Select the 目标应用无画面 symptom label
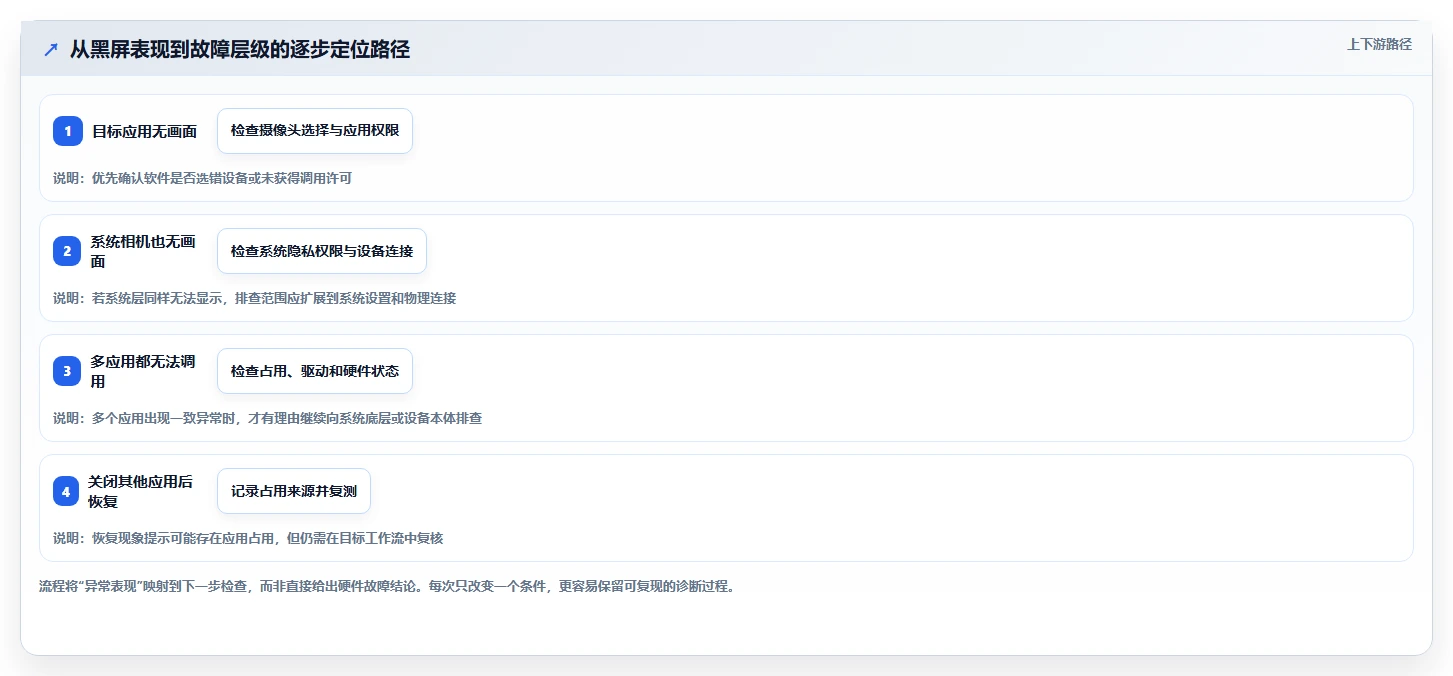The image size is (1453, 676). coord(145,131)
